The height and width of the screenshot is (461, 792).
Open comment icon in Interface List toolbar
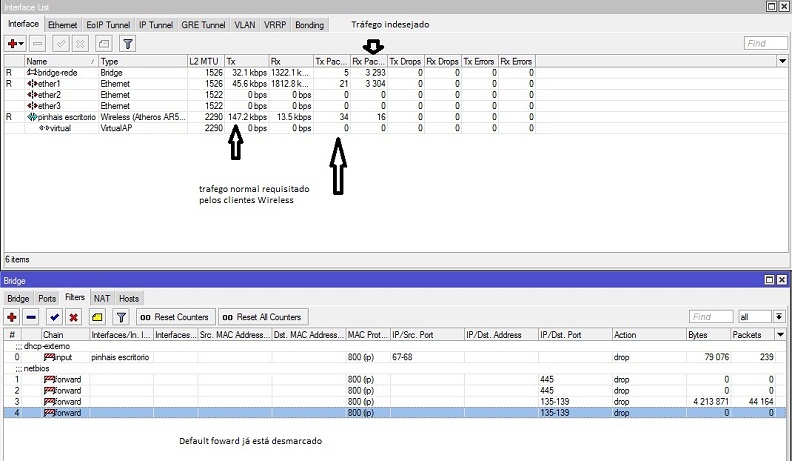[x=104, y=44]
